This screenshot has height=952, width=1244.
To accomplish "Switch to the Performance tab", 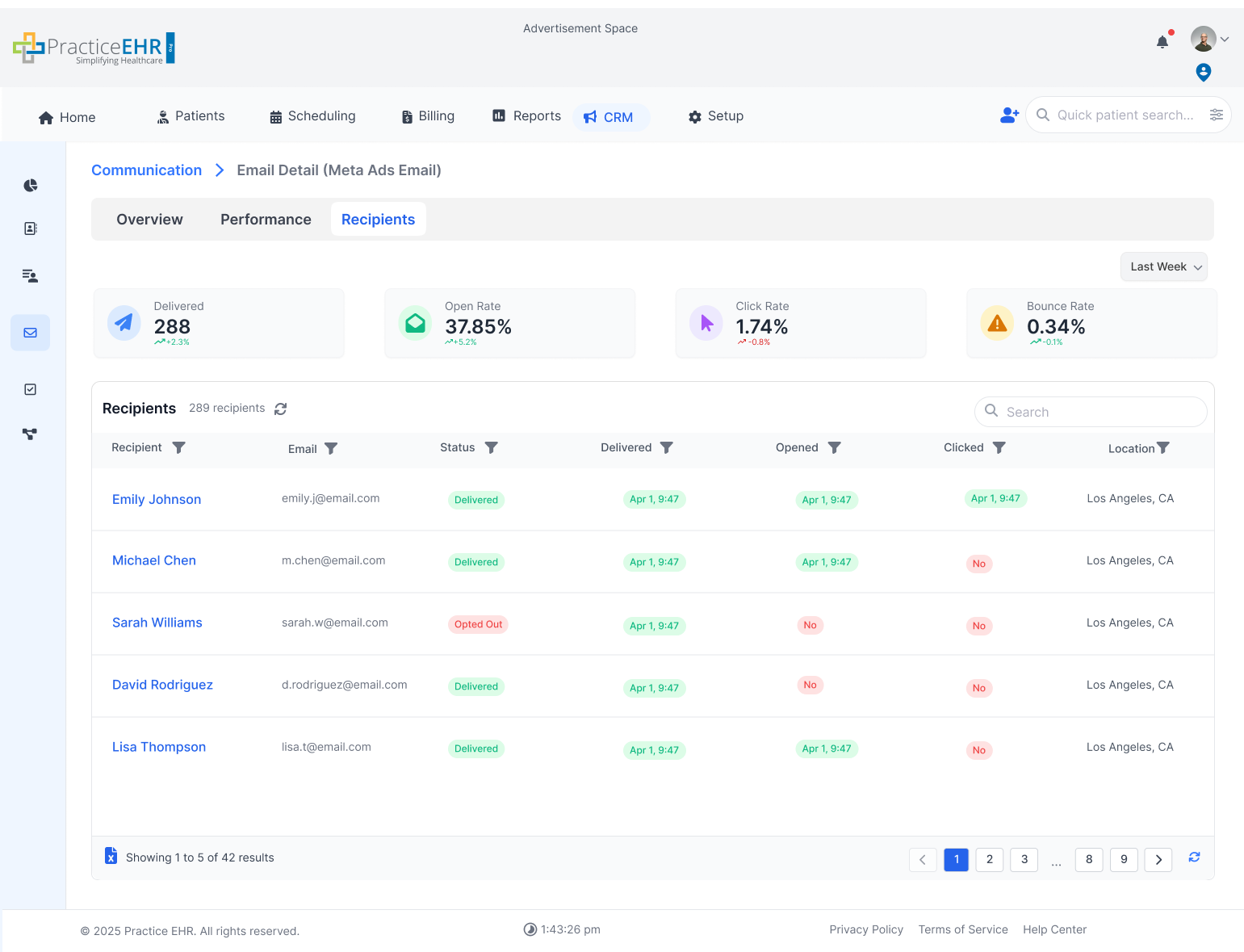I will click(x=266, y=220).
